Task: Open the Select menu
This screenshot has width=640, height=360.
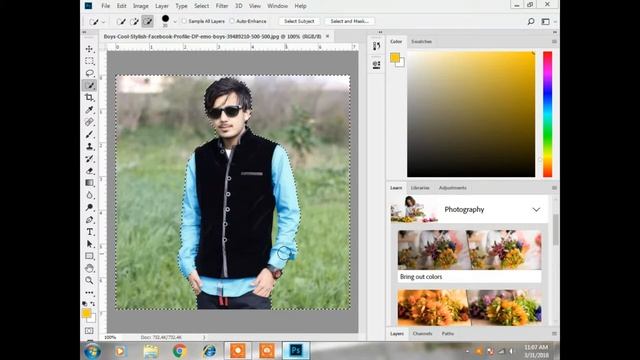Action: click(201, 6)
